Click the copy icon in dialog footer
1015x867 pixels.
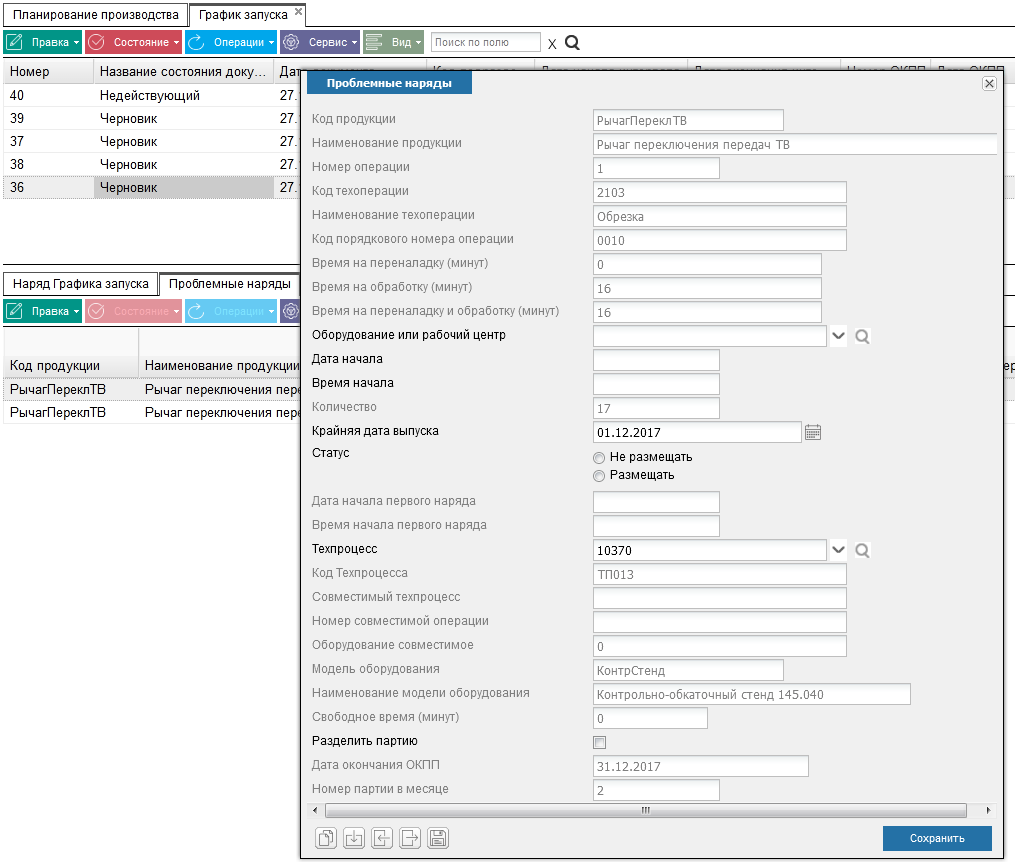[326, 839]
